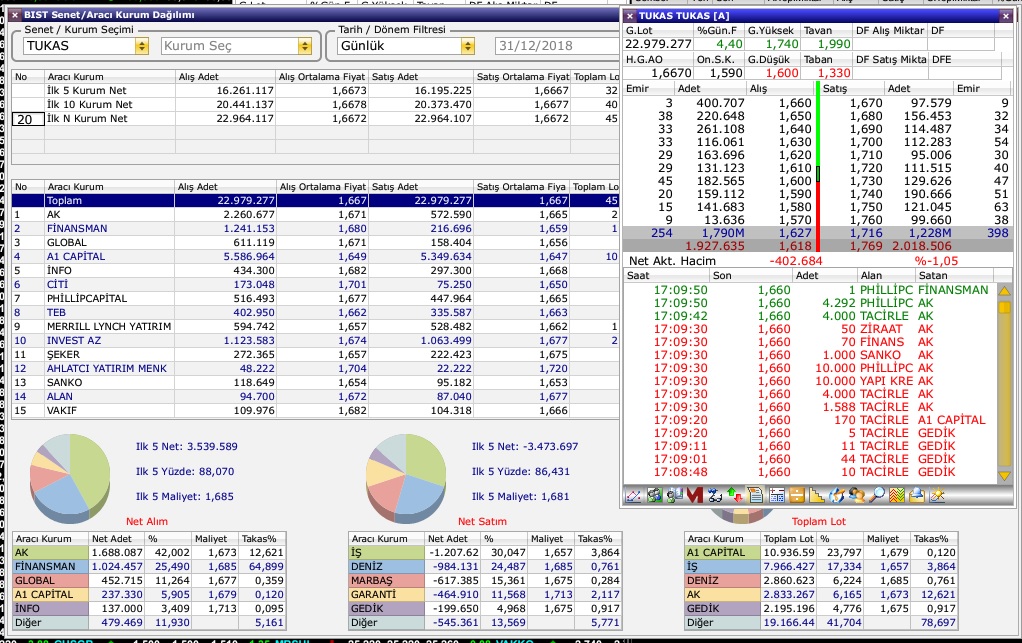Image resolution: width=1022 pixels, height=643 pixels.
Task: Open the TUKAS stock selection dropdown
Action: click(141, 46)
